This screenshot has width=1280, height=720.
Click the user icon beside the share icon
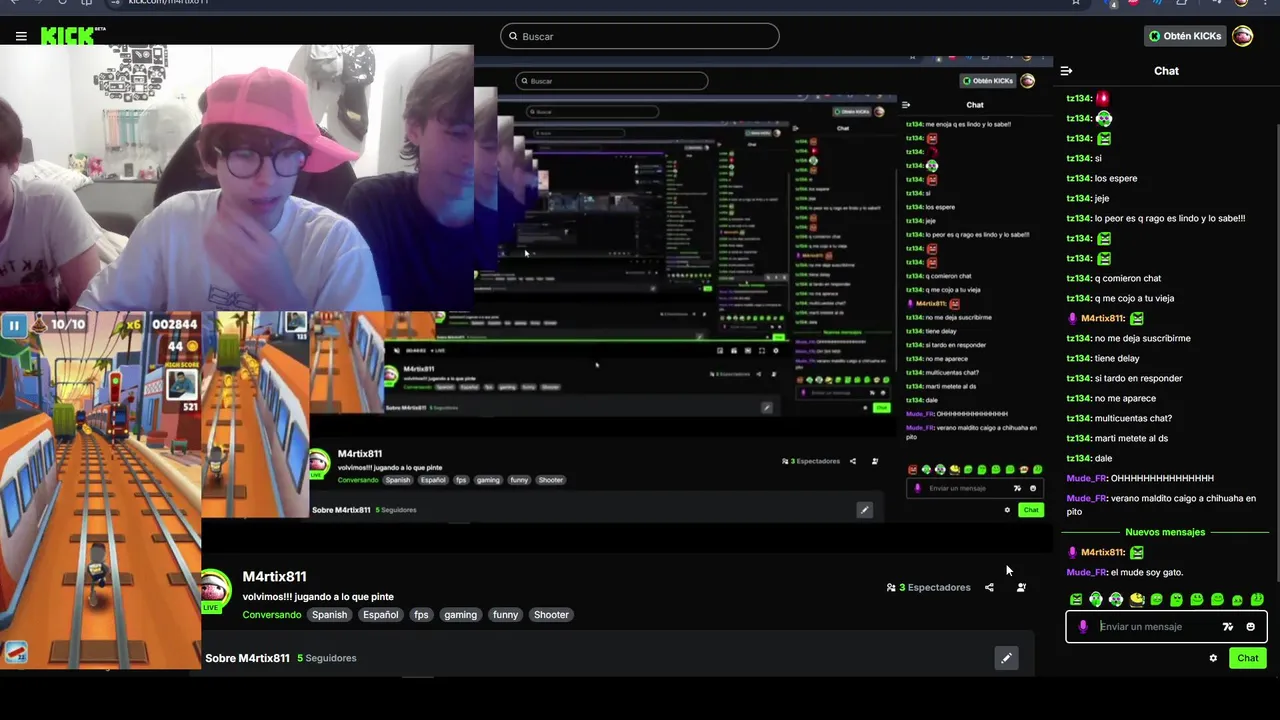1021,588
